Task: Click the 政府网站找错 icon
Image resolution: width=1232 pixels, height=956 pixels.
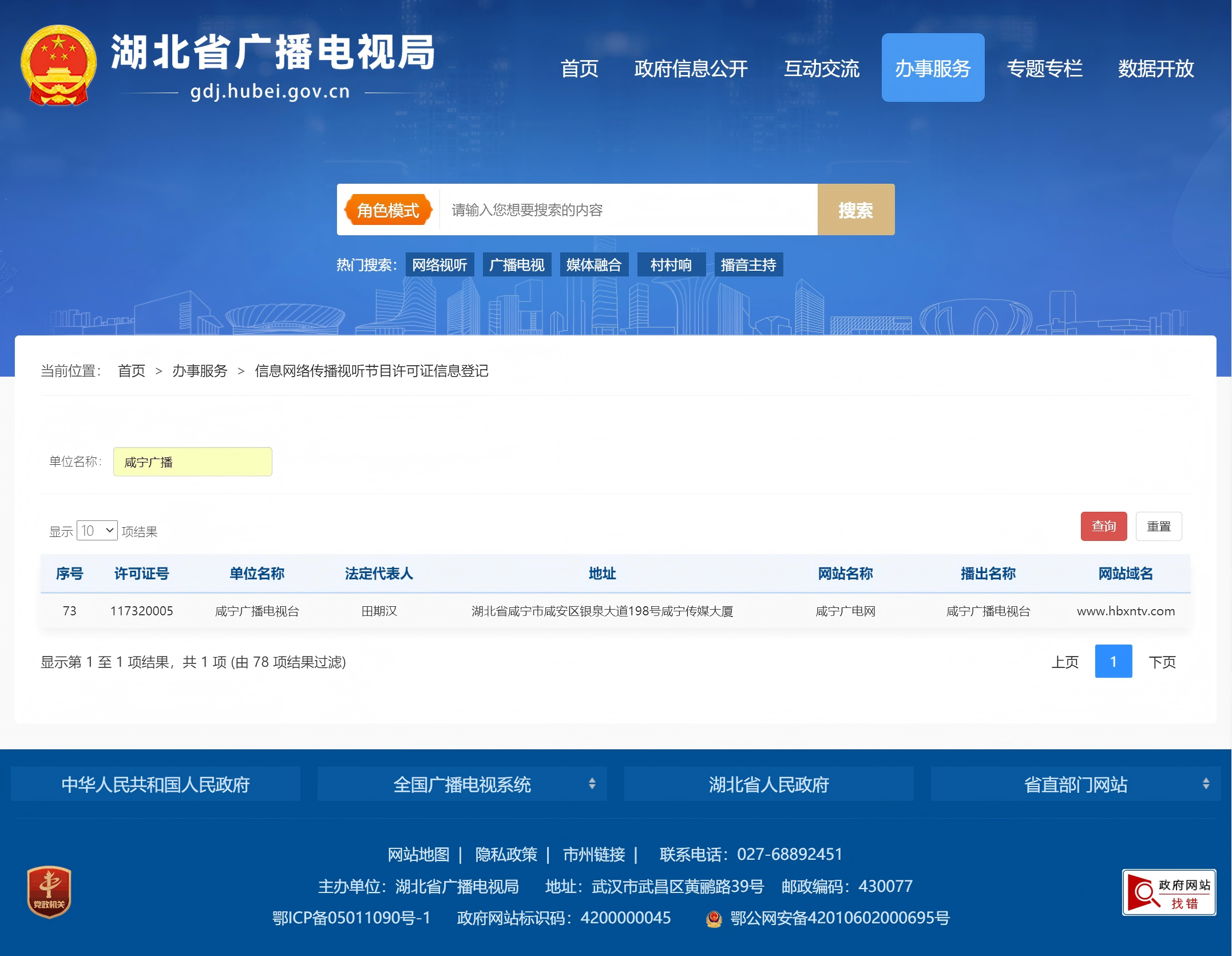Action: click(1168, 892)
